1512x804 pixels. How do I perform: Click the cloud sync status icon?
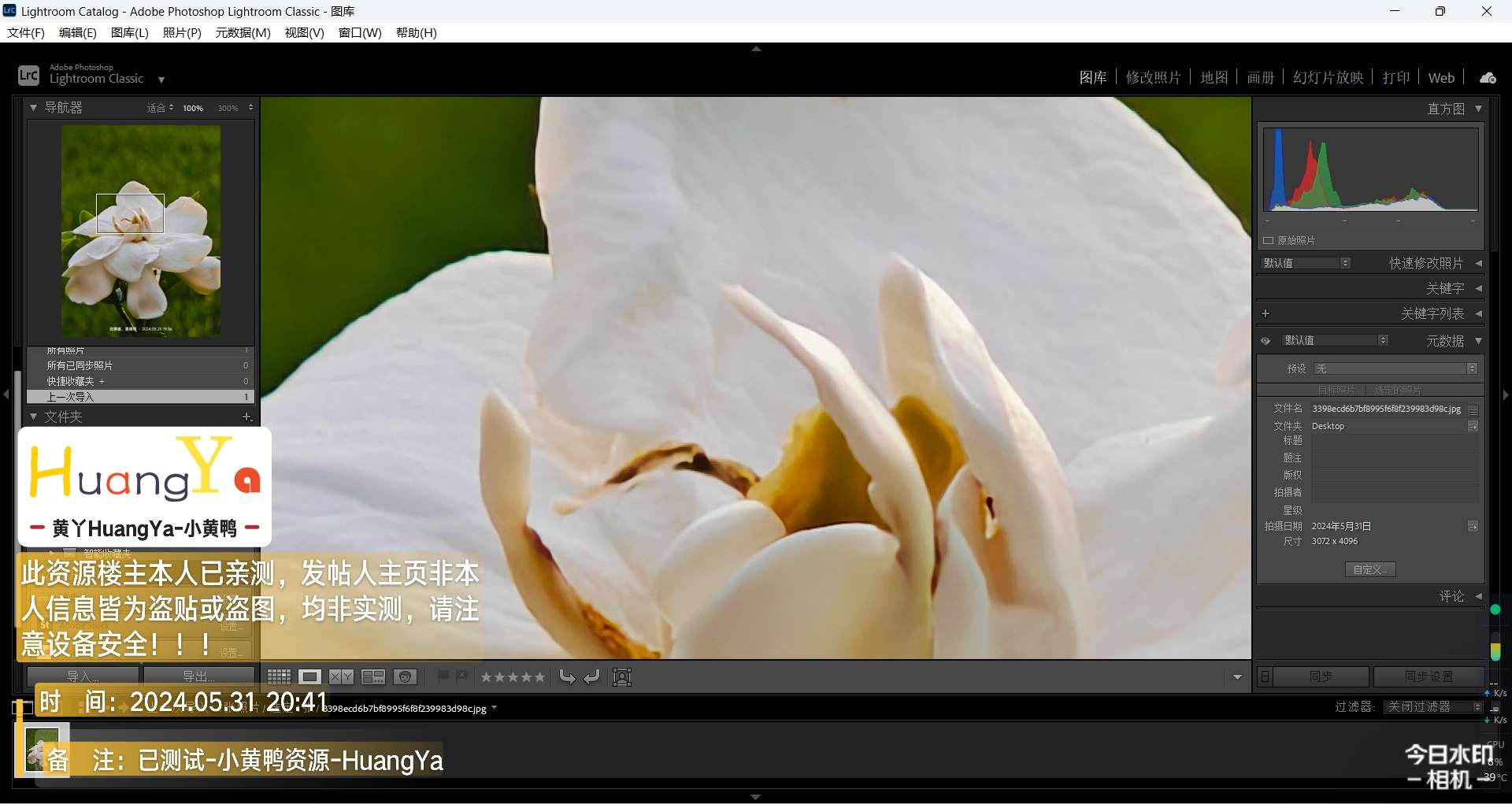[1488, 78]
